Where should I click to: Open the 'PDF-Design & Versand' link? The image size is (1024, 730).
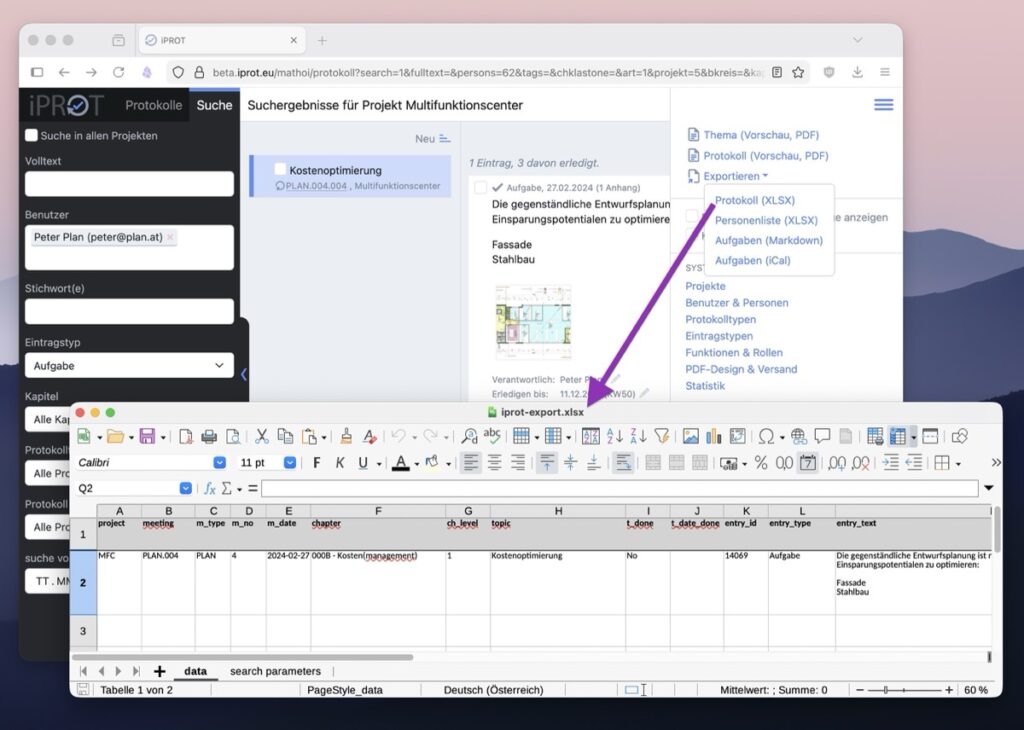coord(741,369)
